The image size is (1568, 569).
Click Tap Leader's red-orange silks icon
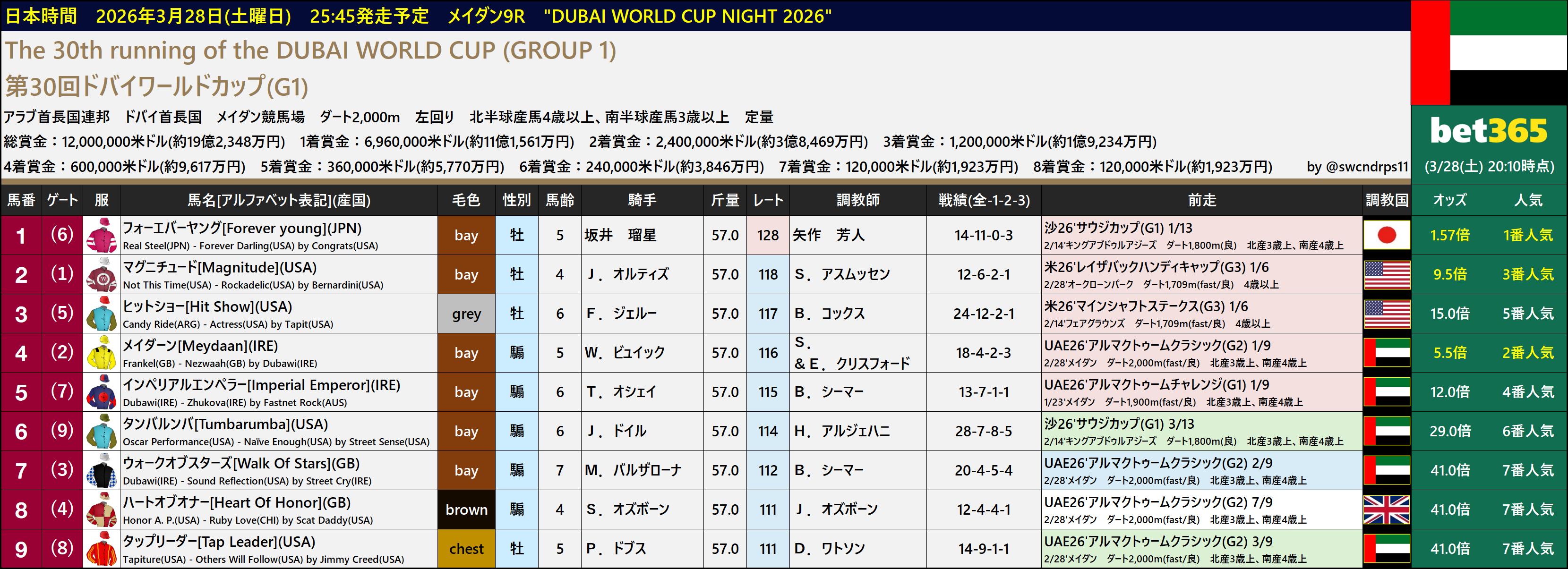101,549
